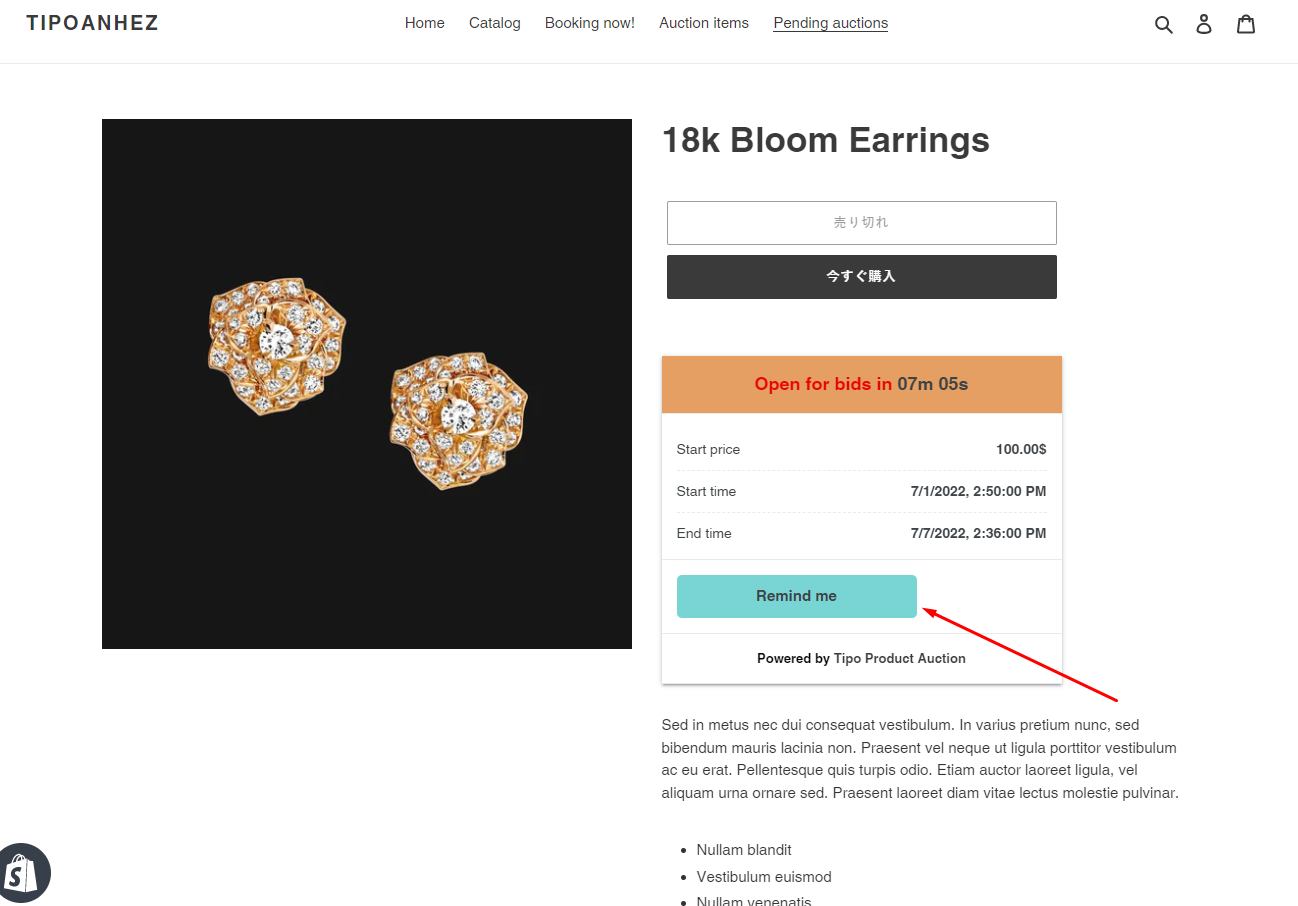1298x906 pixels.
Task: Open the Pending auctions nav link
Action: coord(830,23)
